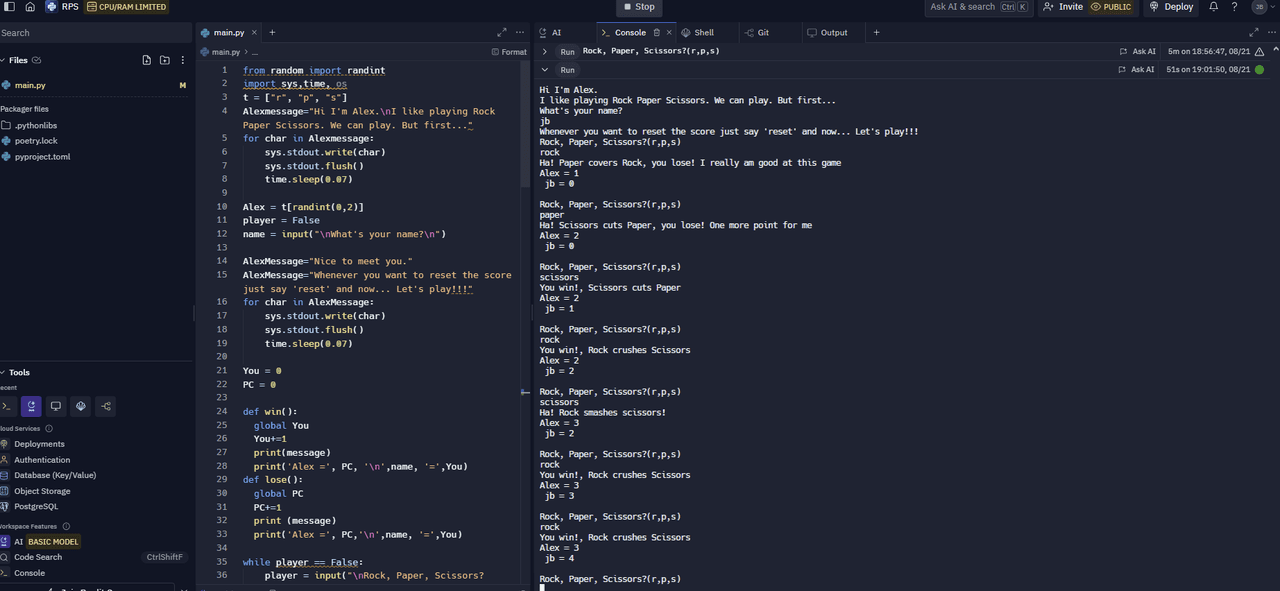Screen dimensions: 1280x591
Task: Click the Deploy button
Action: pos(1171,7)
